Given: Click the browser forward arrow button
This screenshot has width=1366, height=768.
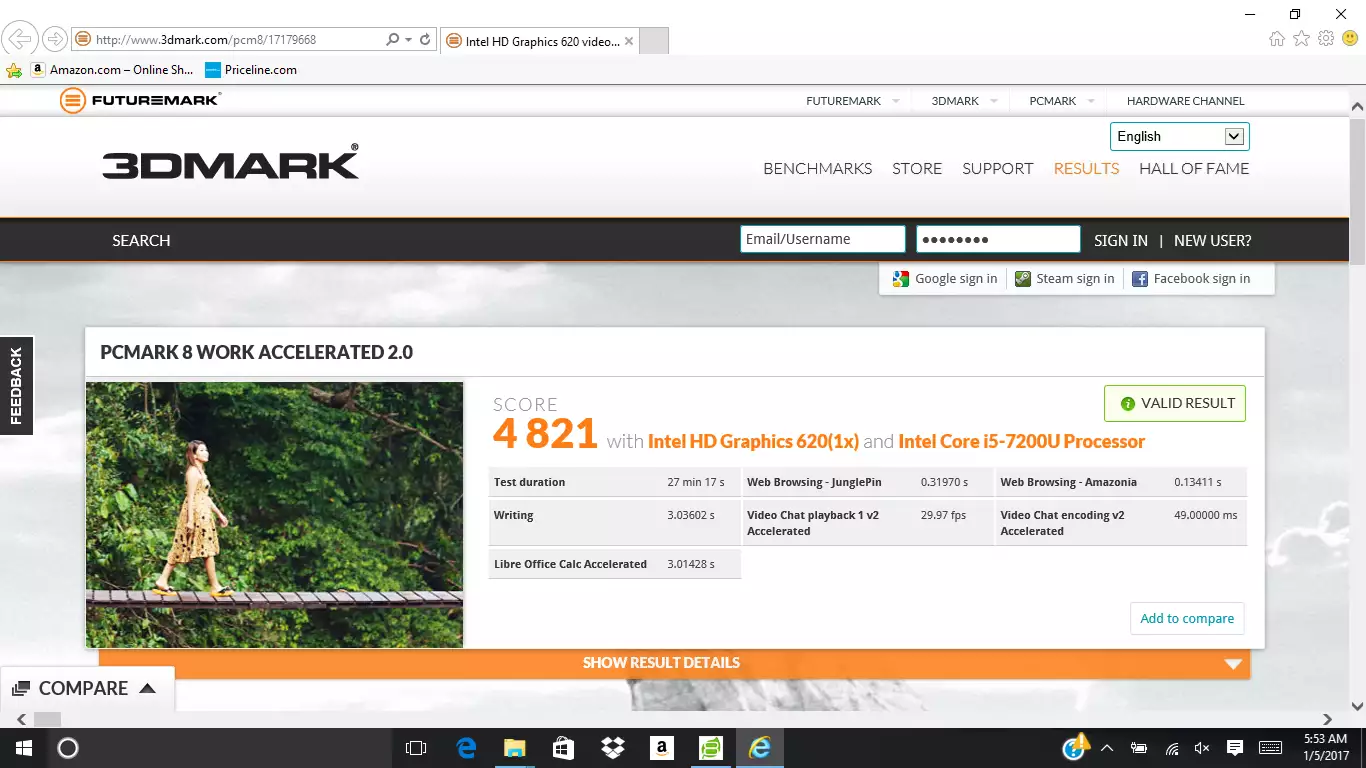Looking at the screenshot, I should tap(54, 40).
